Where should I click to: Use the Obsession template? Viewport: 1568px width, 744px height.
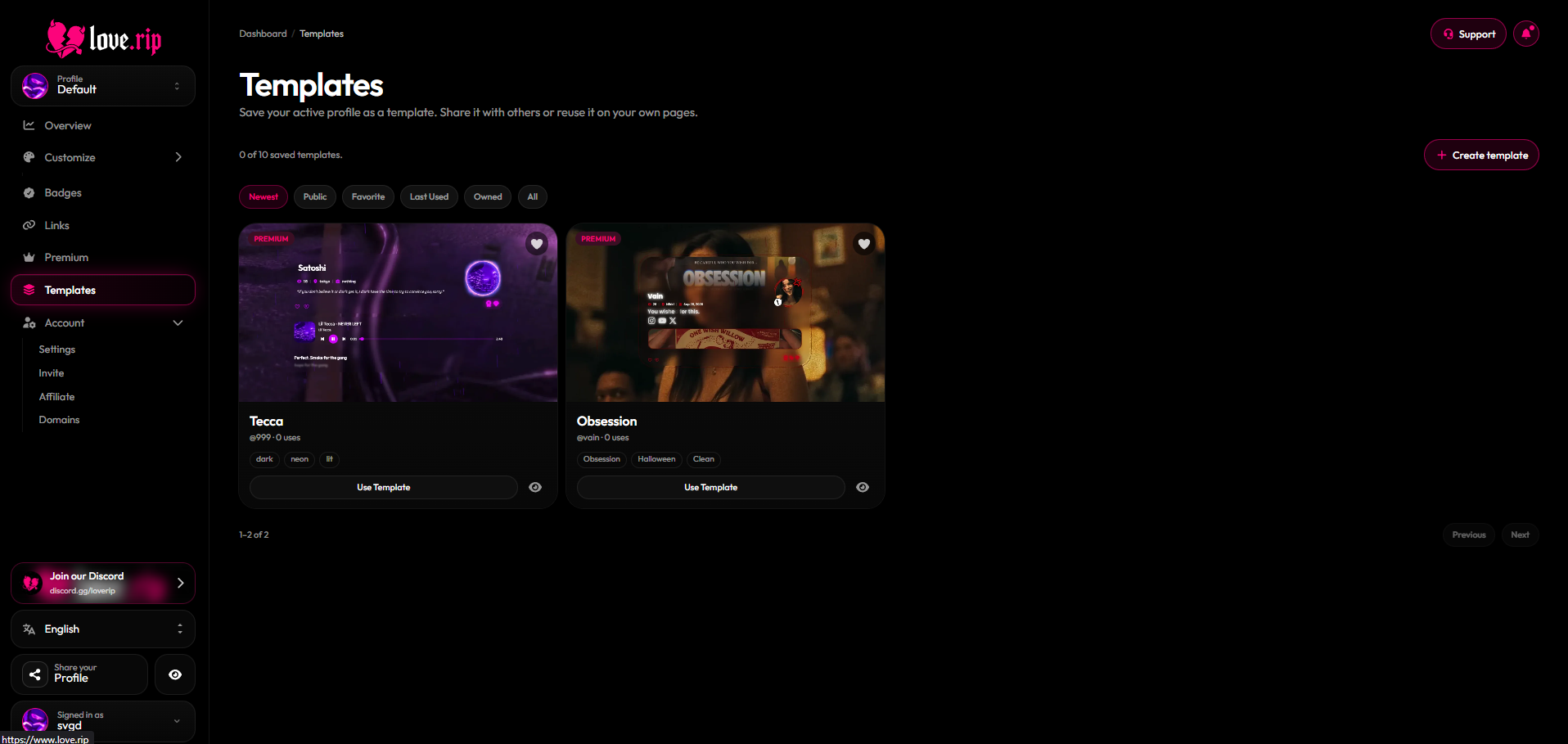(711, 487)
